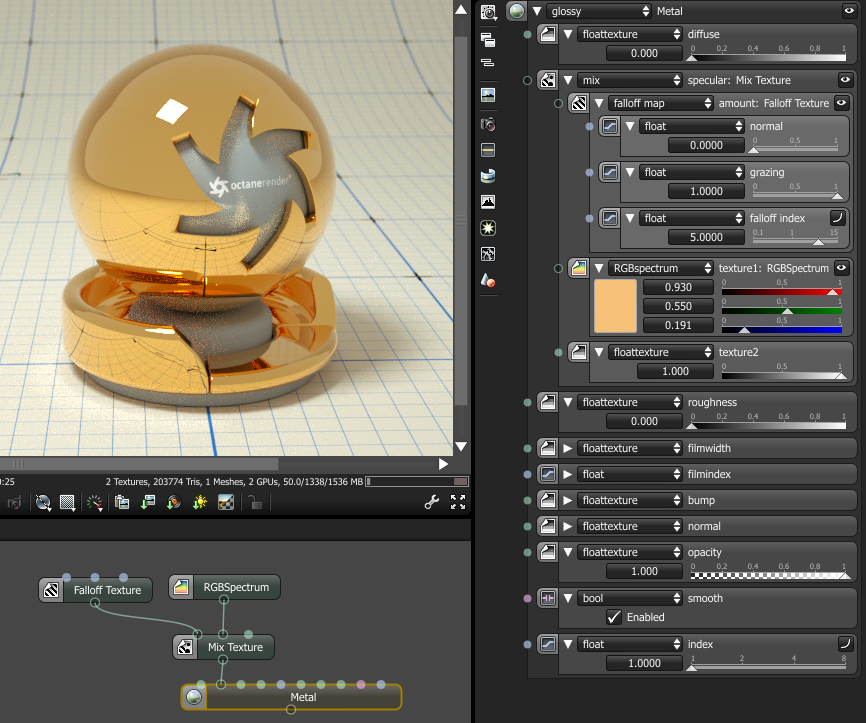Select the Falloff Texture node
The height and width of the screenshot is (723, 866).
point(96,590)
